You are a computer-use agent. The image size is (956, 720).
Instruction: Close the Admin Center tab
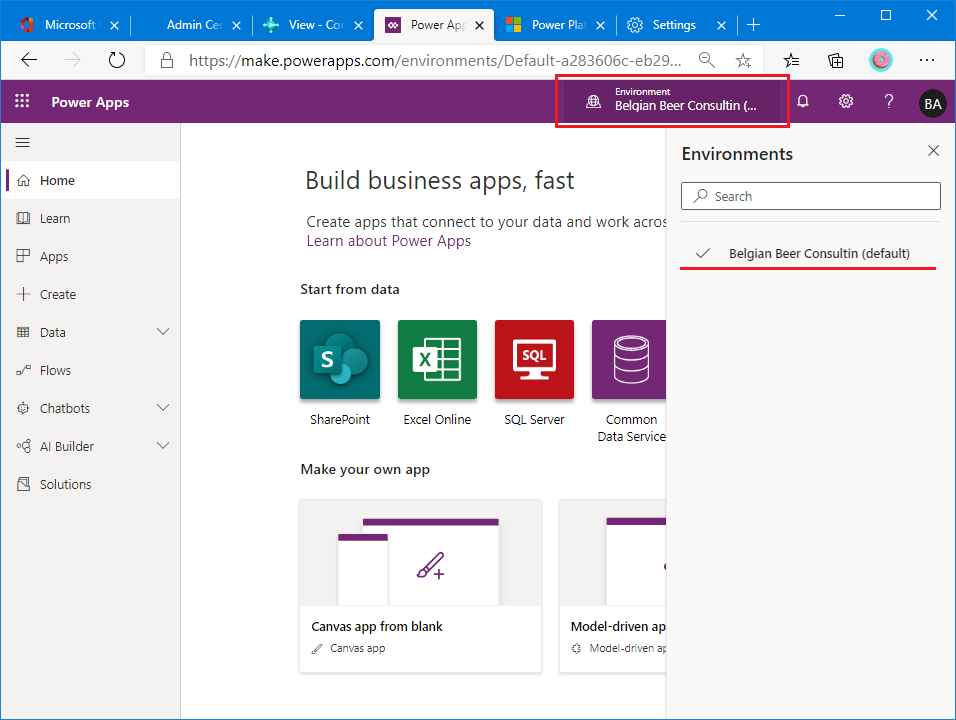click(237, 25)
